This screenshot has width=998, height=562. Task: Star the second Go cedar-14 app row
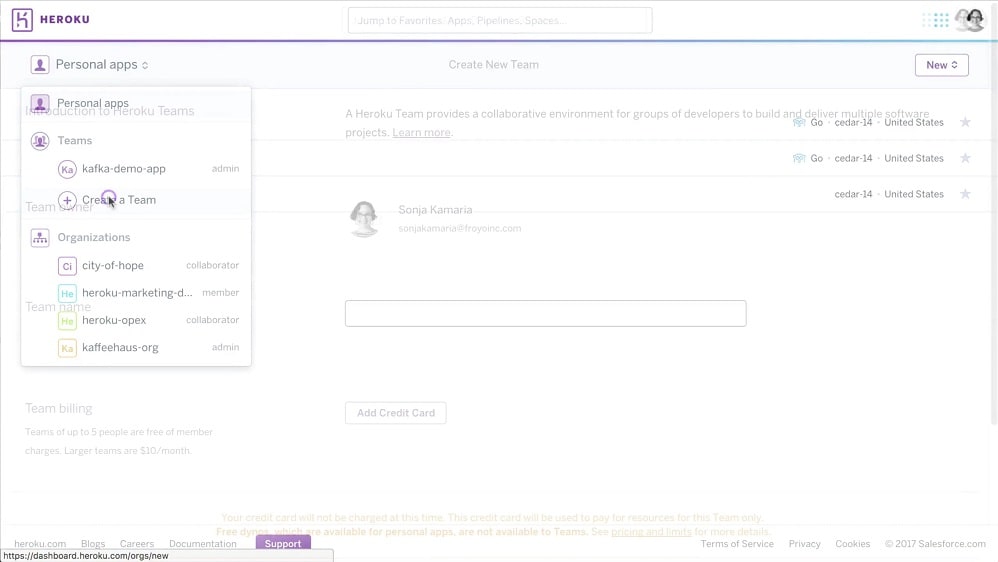point(965,158)
